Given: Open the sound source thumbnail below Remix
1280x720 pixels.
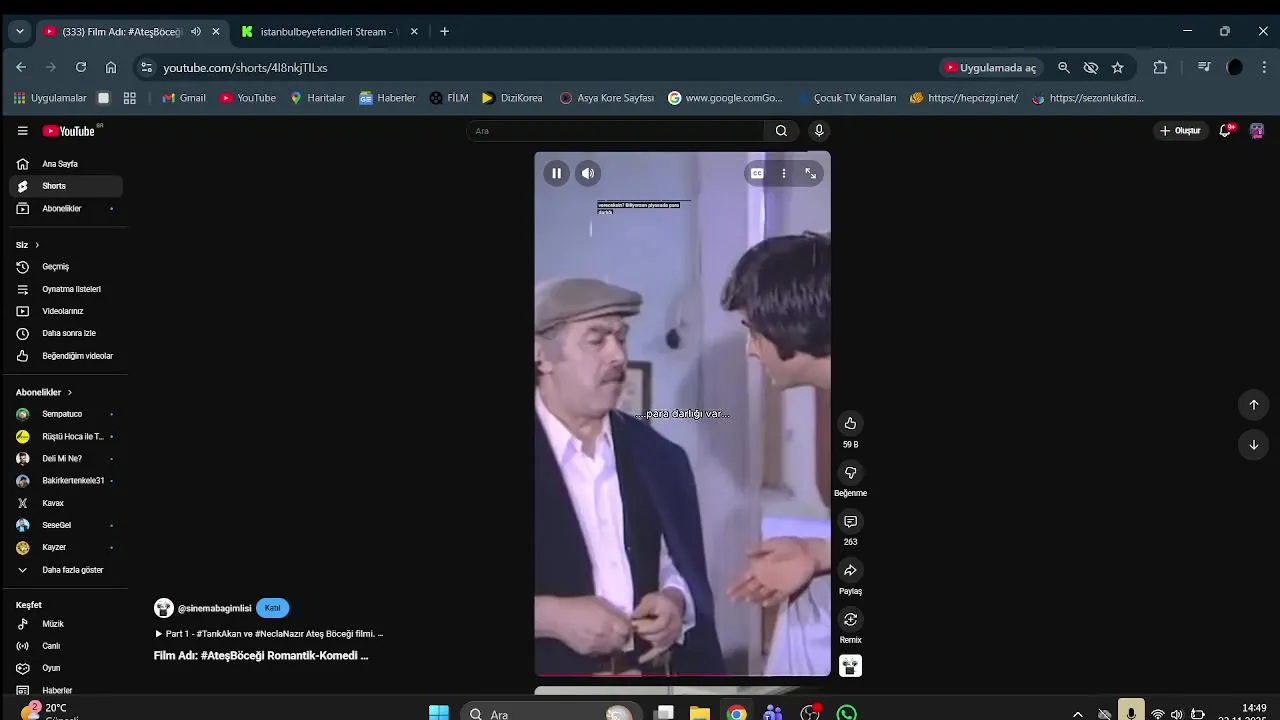Looking at the screenshot, I should (850, 666).
